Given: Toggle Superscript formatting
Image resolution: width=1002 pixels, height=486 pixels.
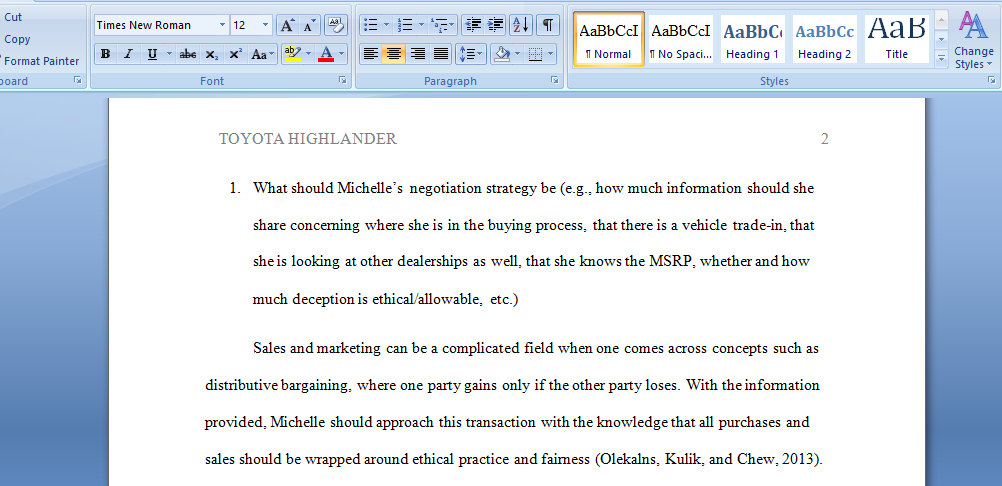Looking at the screenshot, I should tap(235, 54).
